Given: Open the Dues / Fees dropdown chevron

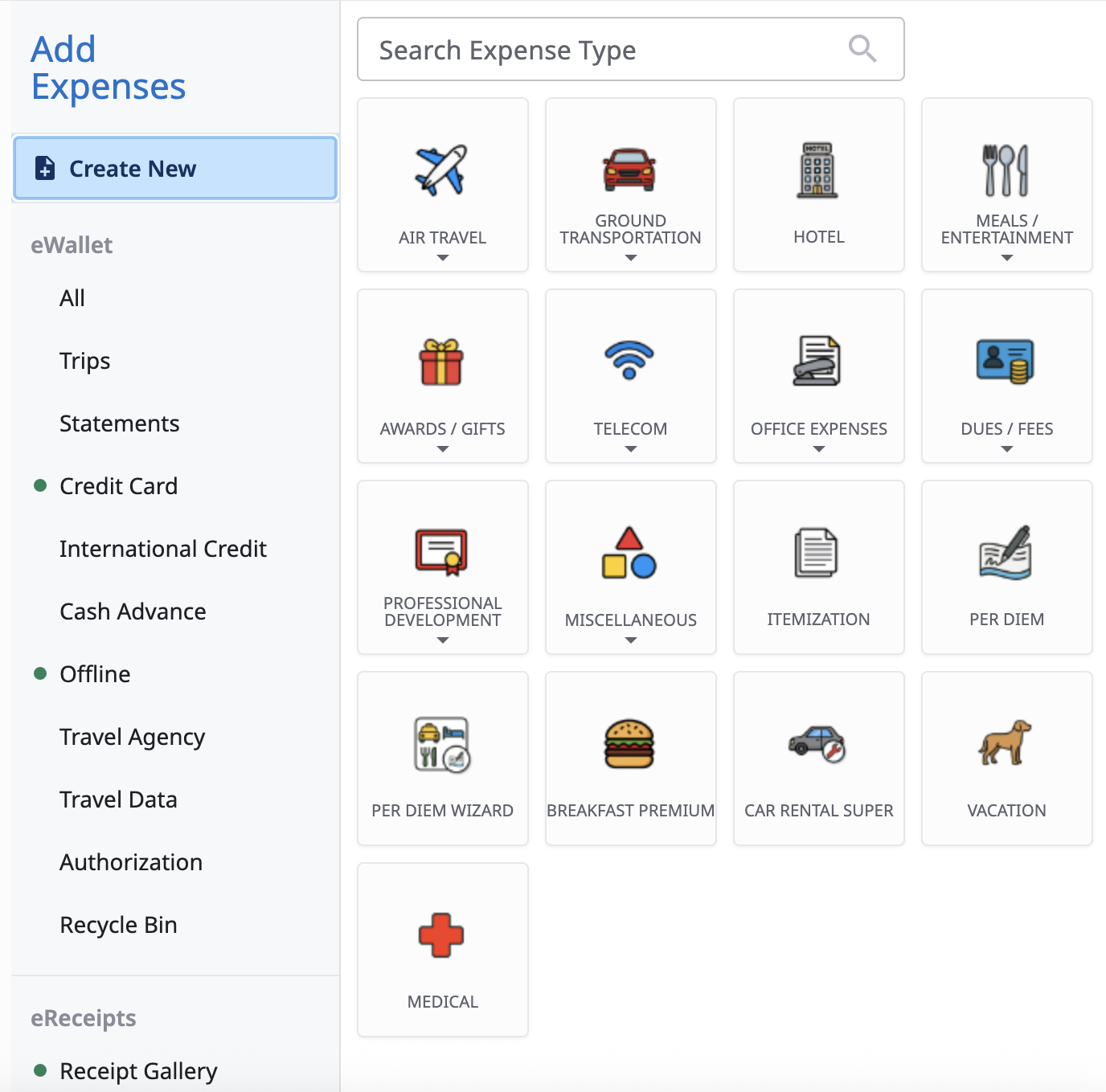Looking at the screenshot, I should click(1006, 450).
